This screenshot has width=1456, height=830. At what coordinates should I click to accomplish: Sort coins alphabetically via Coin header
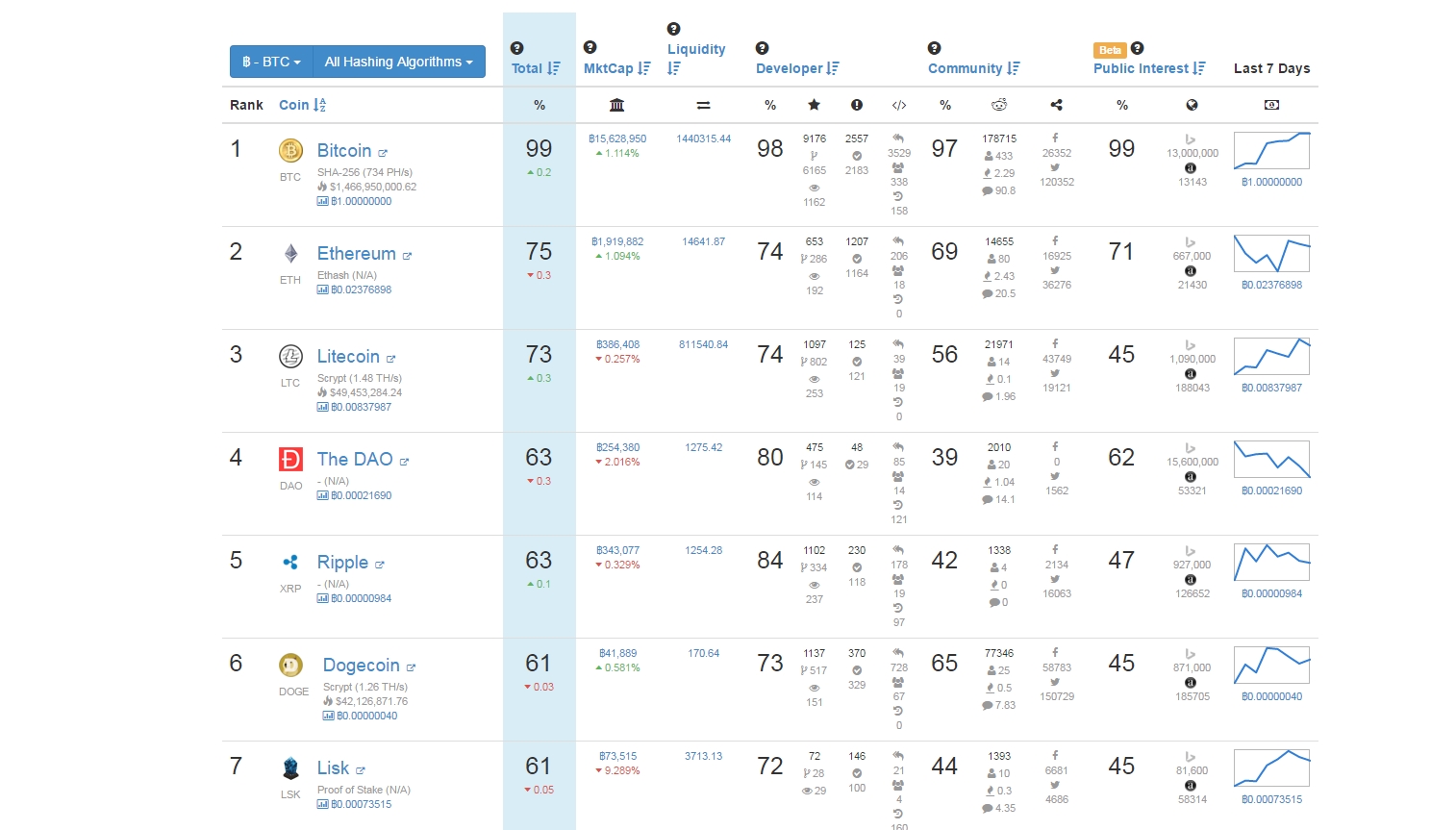pyautogui.click(x=302, y=105)
